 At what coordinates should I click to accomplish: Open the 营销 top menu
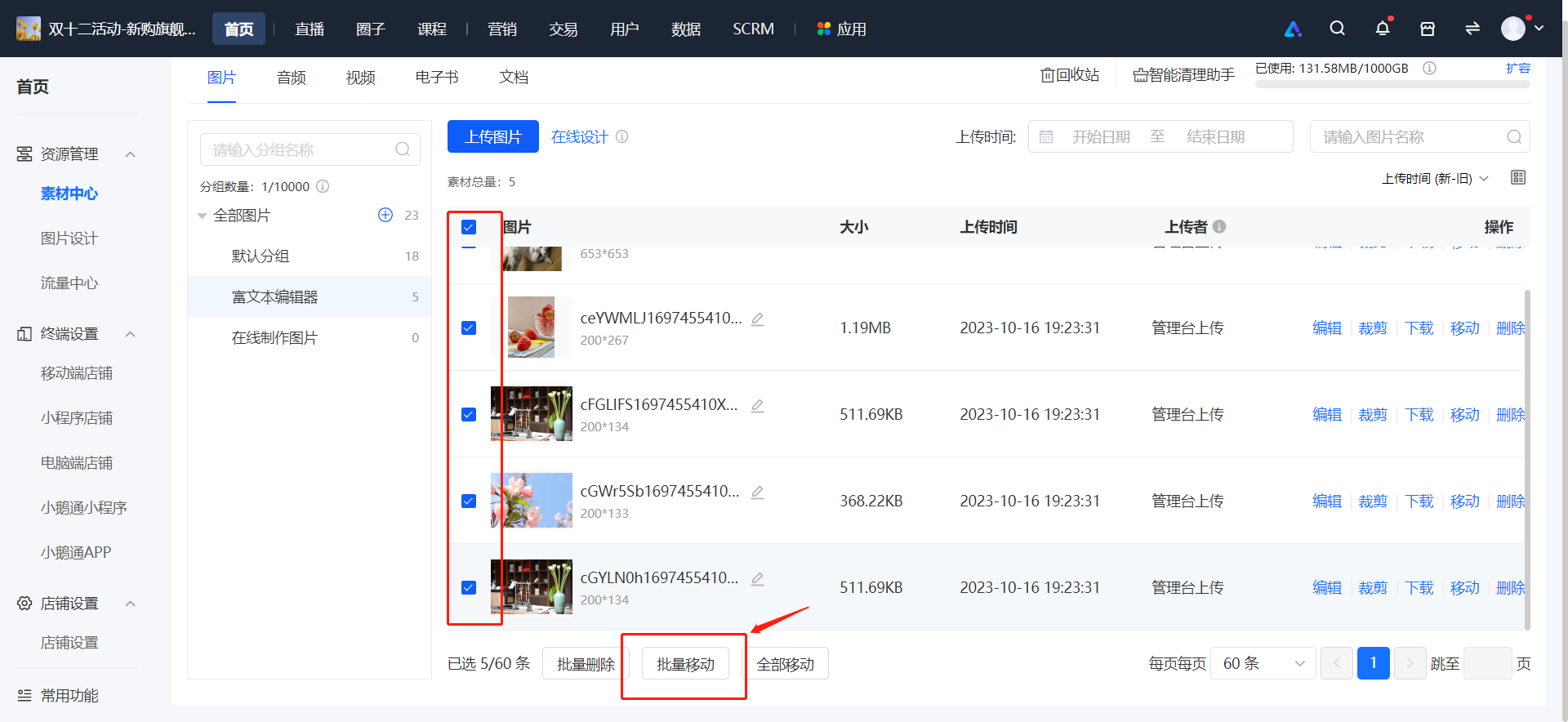502,29
